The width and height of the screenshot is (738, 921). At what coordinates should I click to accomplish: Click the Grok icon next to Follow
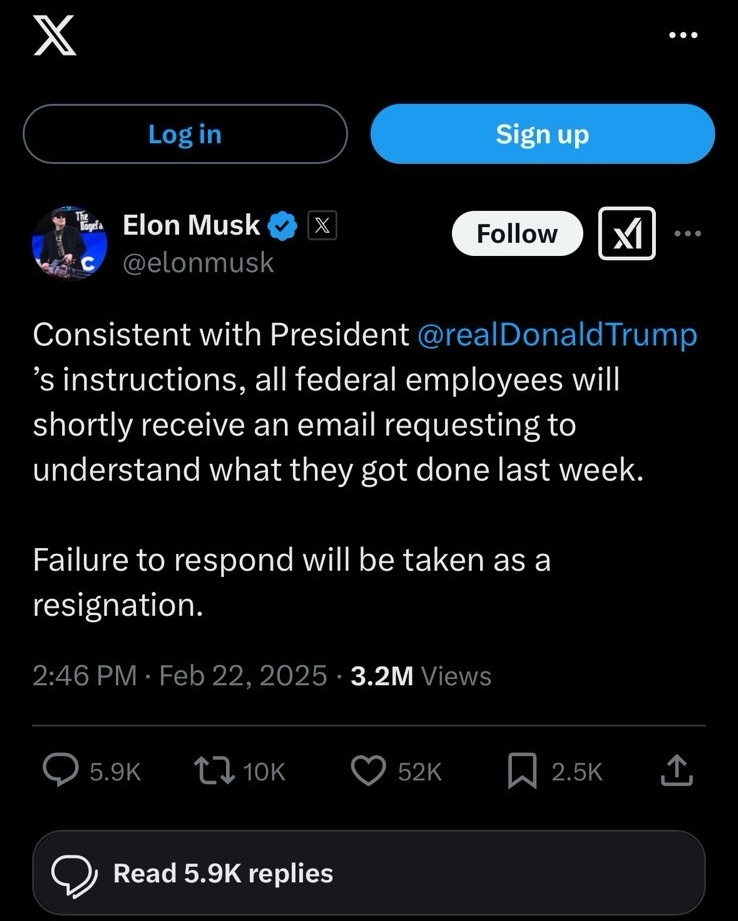(626, 234)
